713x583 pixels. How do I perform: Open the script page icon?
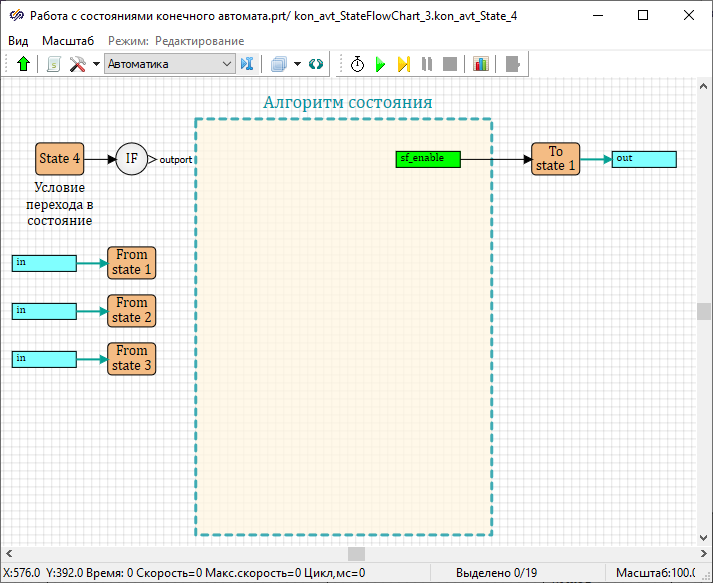coord(53,64)
